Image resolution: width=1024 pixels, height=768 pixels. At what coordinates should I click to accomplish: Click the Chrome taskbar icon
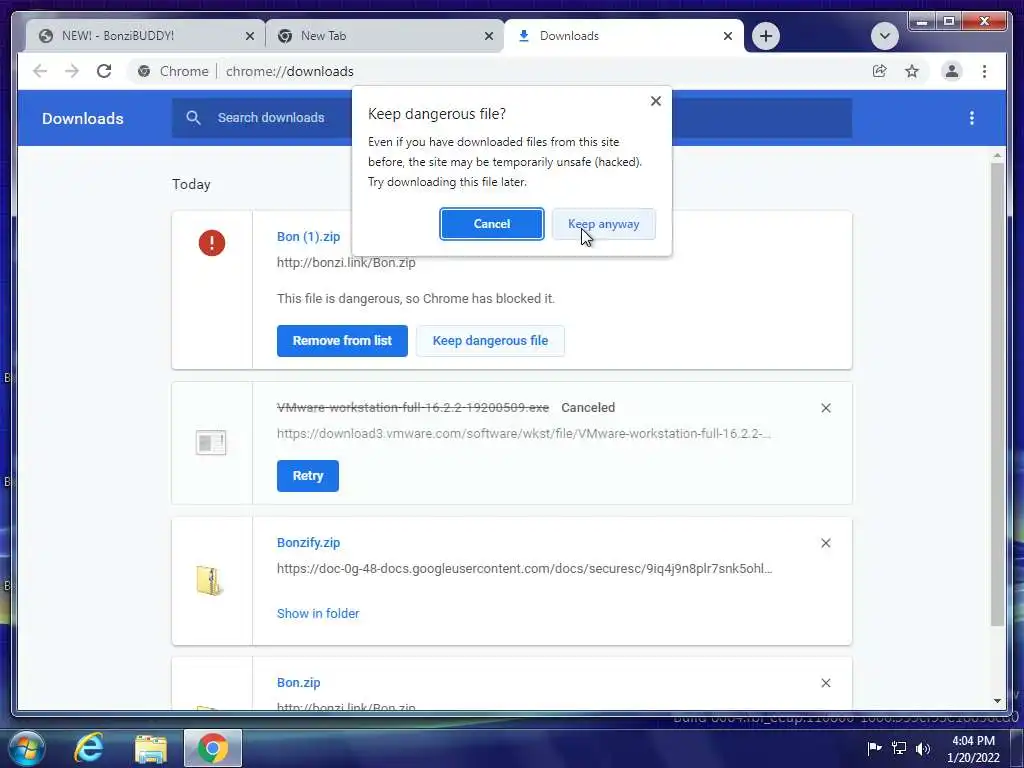[x=212, y=748]
